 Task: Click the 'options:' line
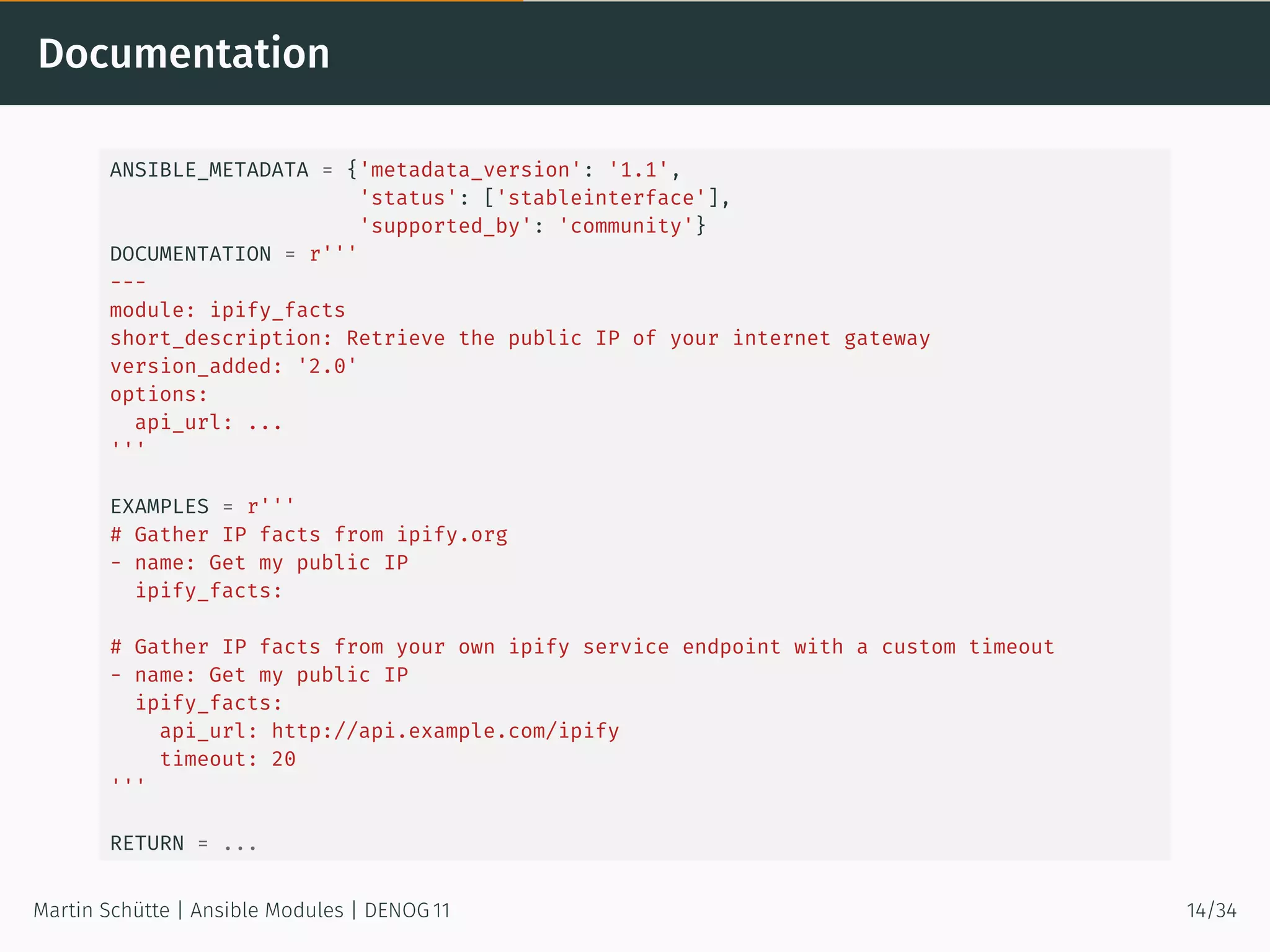pyautogui.click(x=159, y=395)
